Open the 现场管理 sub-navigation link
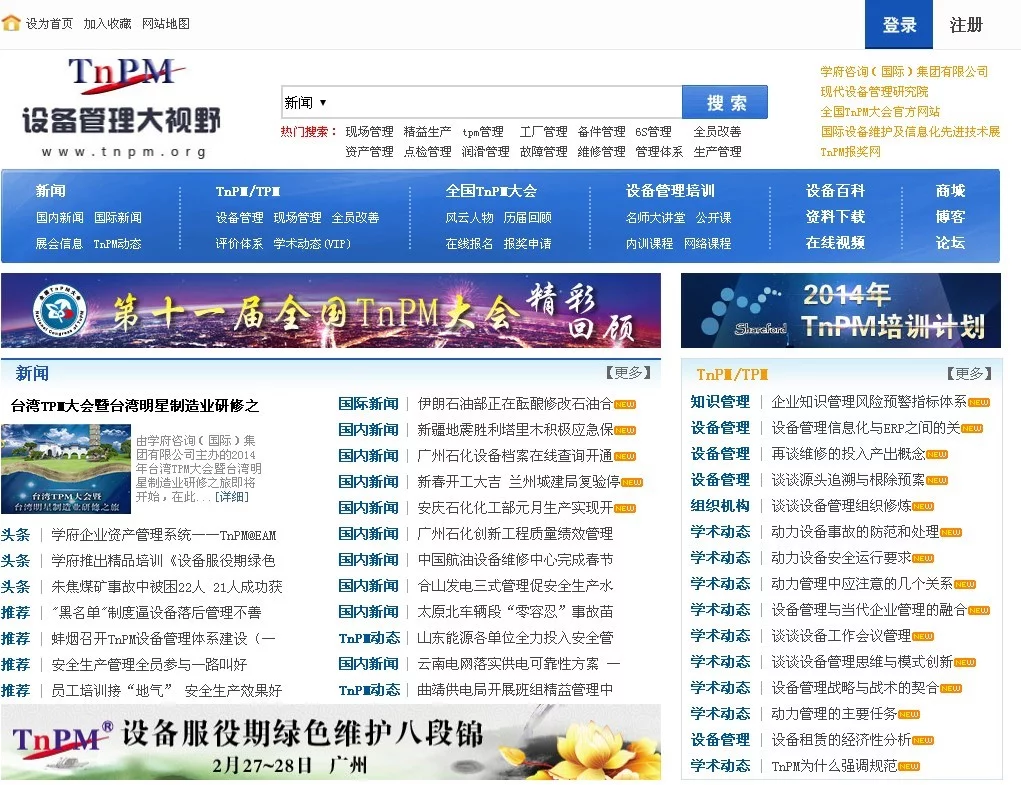1021x785 pixels. pos(298,217)
